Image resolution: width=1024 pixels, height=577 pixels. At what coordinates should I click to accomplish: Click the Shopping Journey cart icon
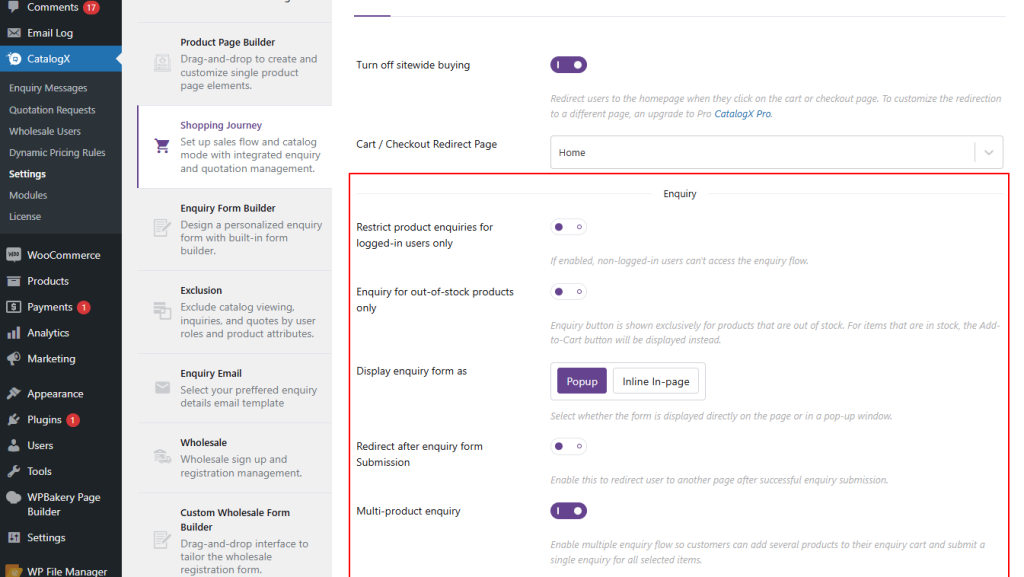tap(162, 146)
